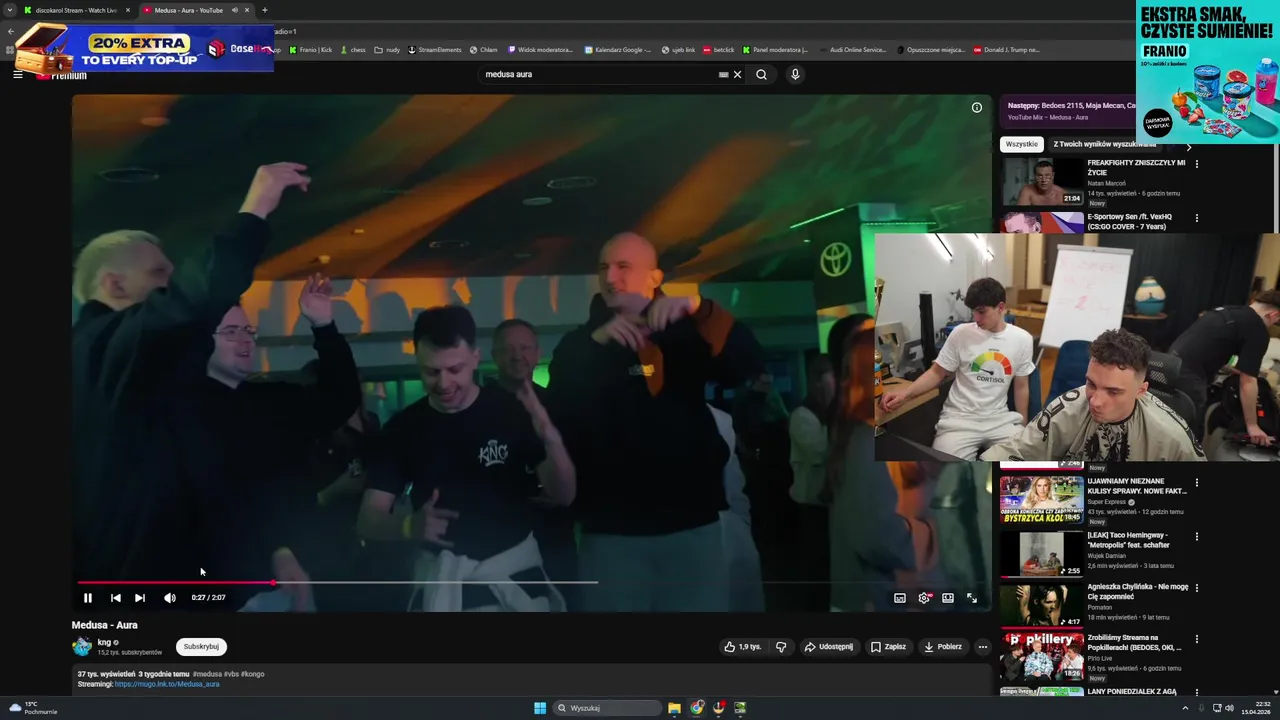The width and height of the screenshot is (1280, 720).
Task: Start voice search with microphone
Action: [x=795, y=74]
